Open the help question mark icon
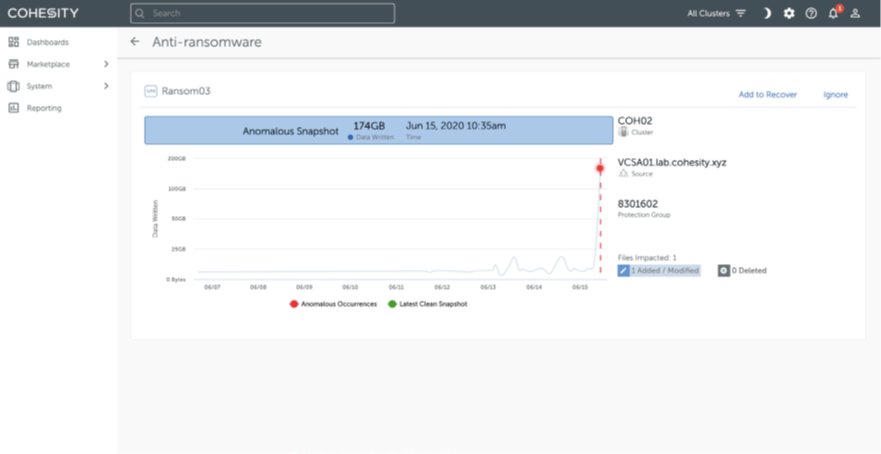881x454 pixels. click(811, 13)
